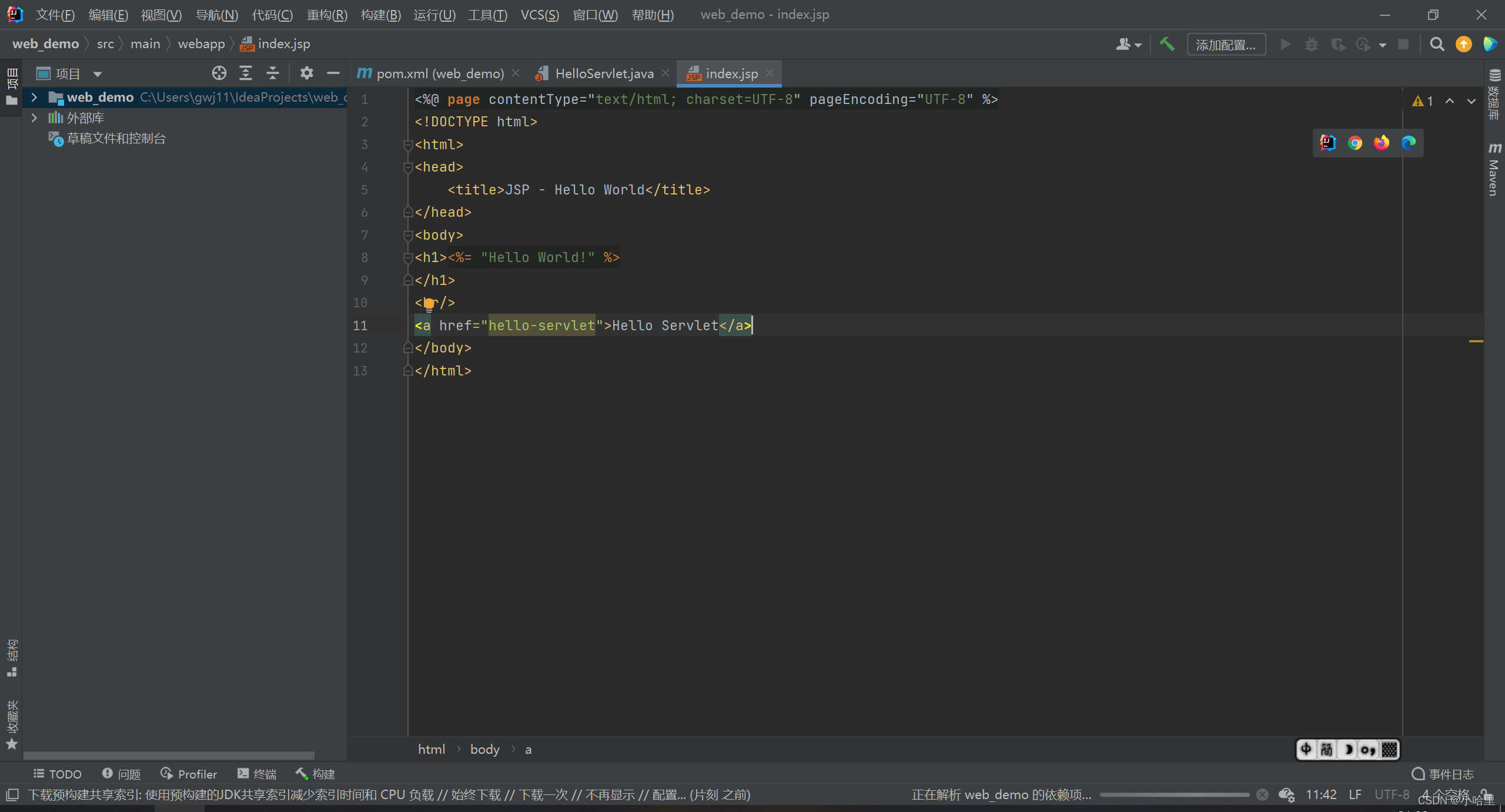Open the user account dropdown
The height and width of the screenshot is (812, 1505).
[1128, 45]
